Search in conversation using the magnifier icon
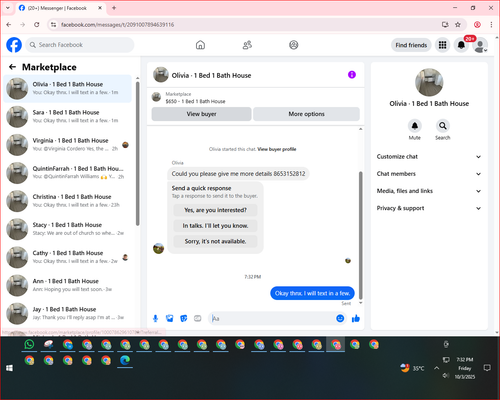The image size is (500, 400). 443,126
